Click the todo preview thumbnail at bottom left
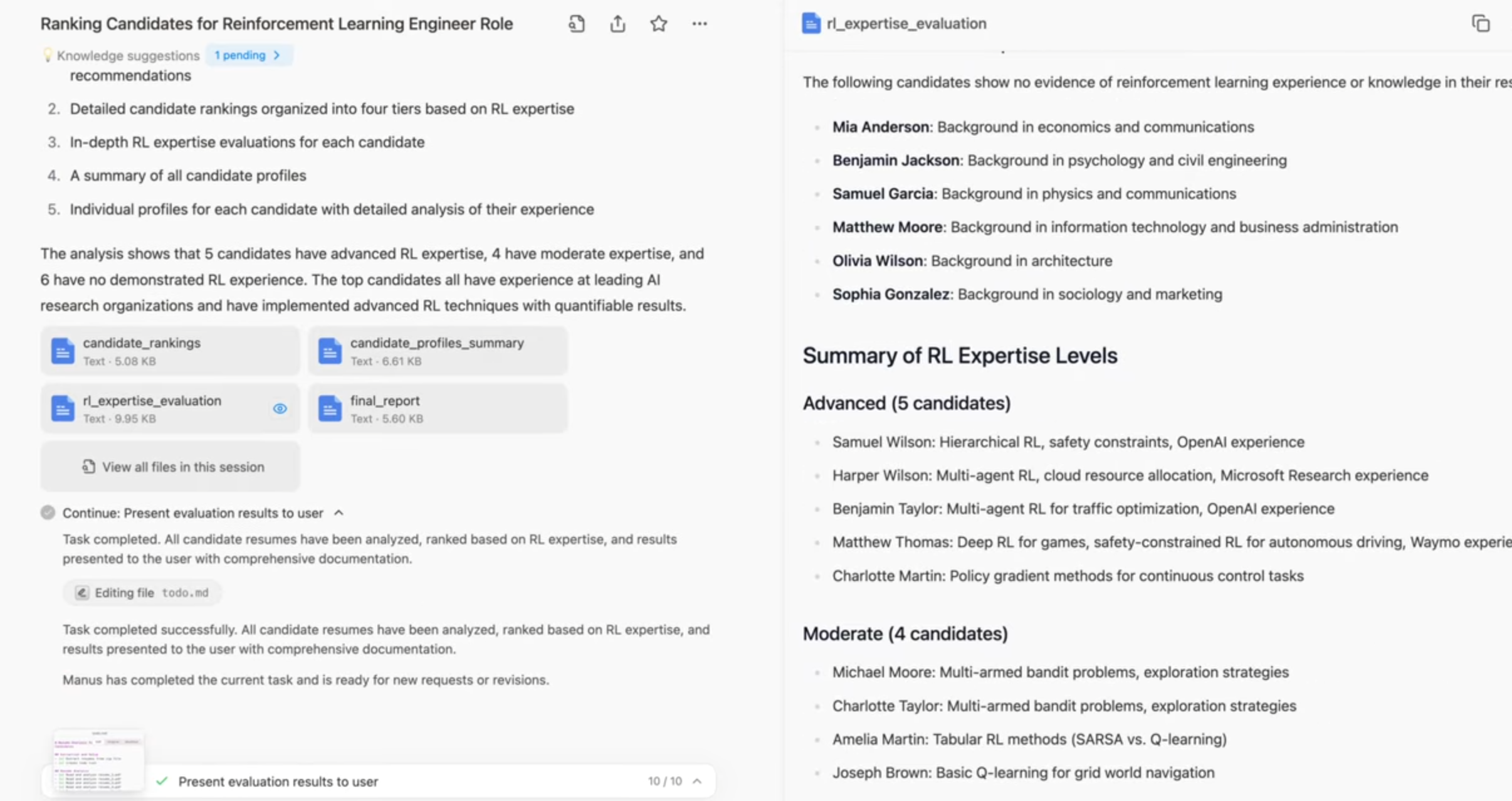 (98, 760)
